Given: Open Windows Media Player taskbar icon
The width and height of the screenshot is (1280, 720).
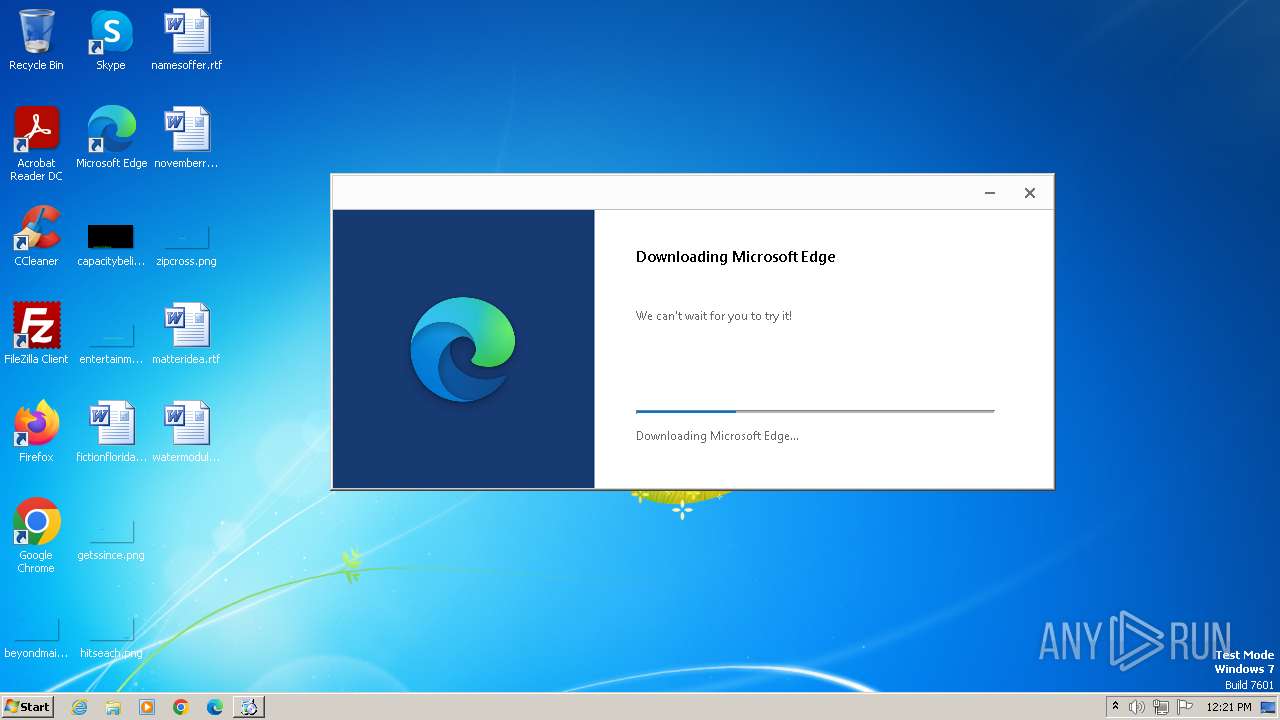Looking at the screenshot, I should tap(147, 707).
